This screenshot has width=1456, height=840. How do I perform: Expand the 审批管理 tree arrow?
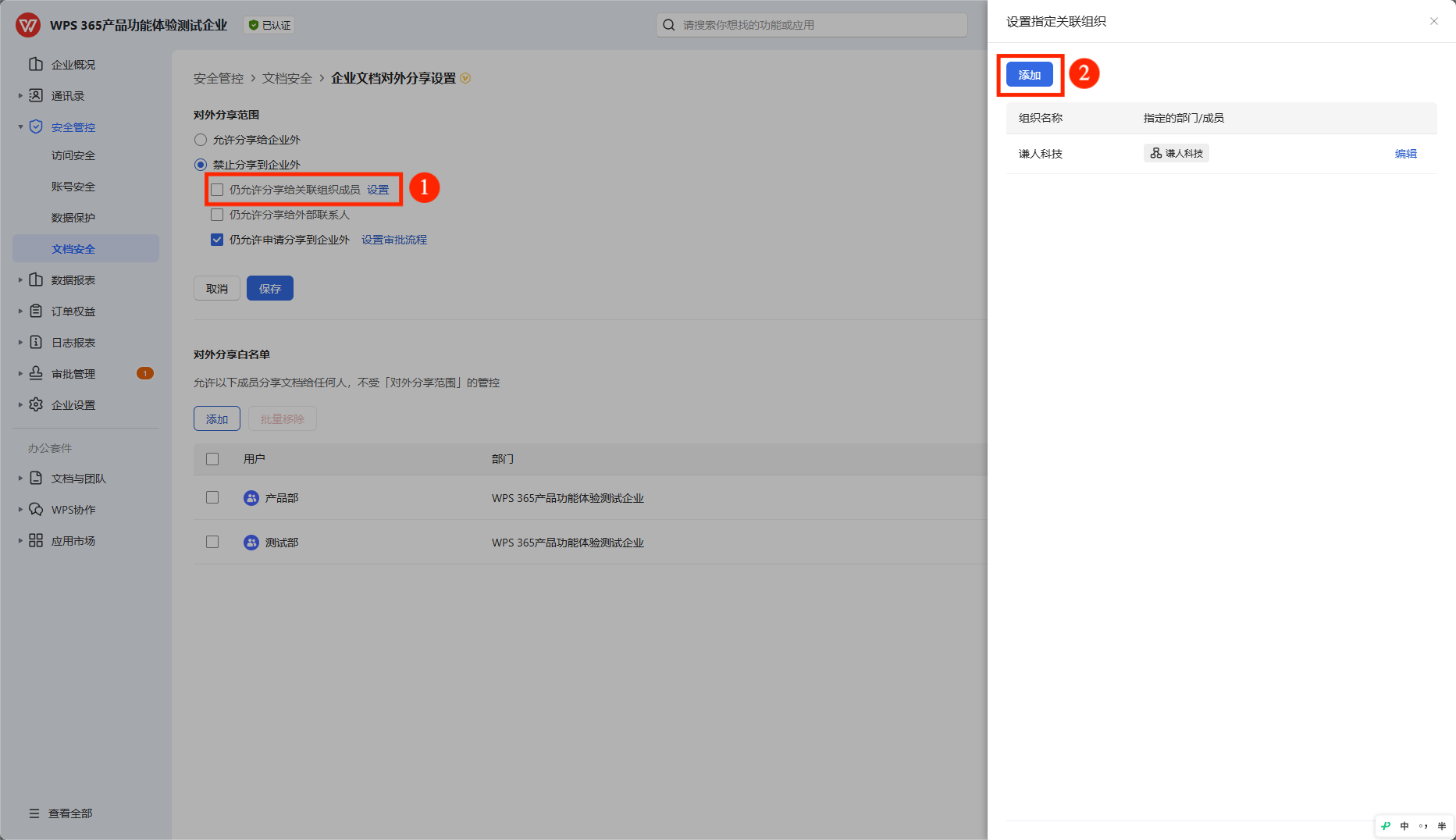coord(20,373)
